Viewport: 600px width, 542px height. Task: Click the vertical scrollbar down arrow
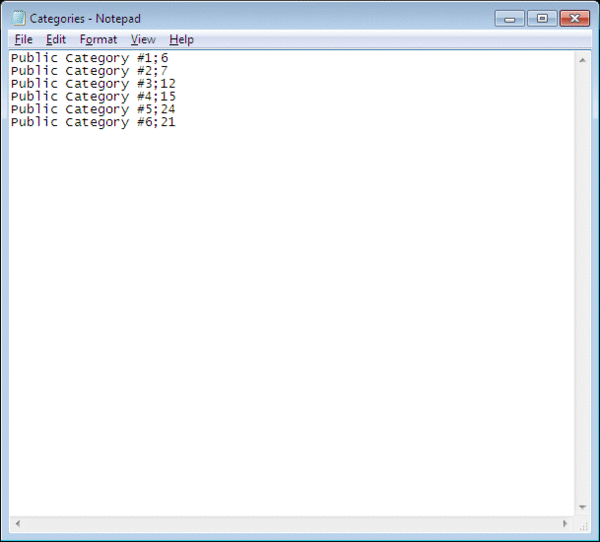(582, 507)
